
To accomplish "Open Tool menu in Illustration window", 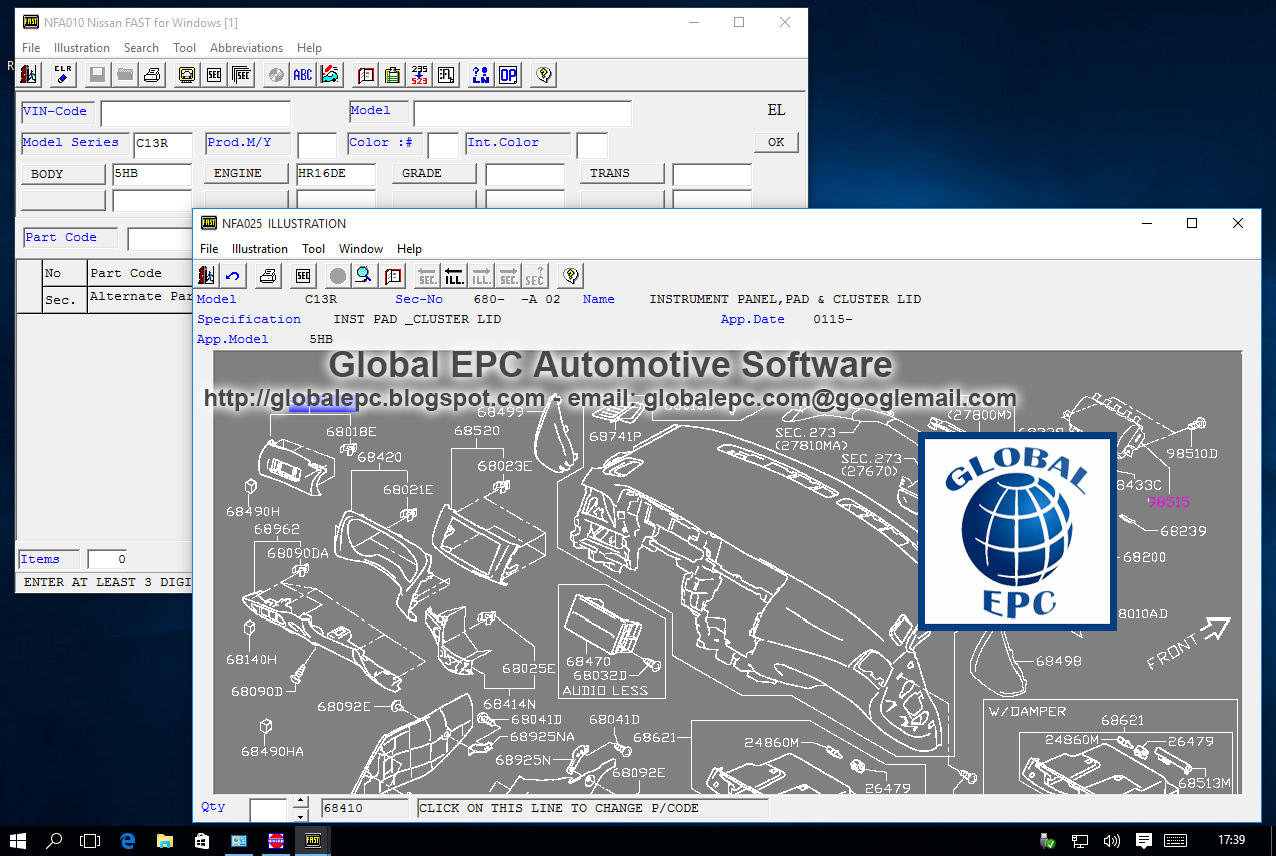I will (x=314, y=249).
